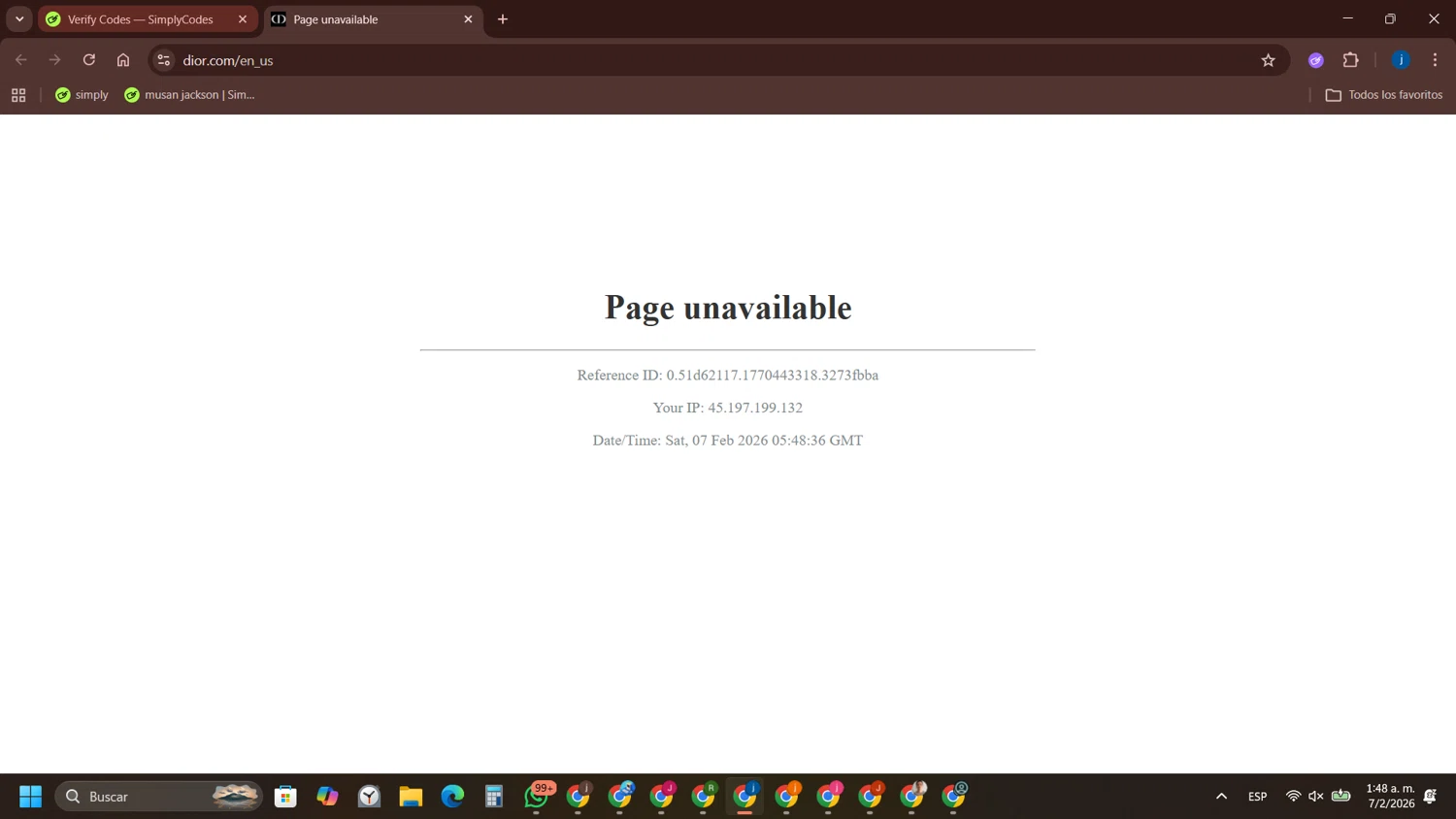Image resolution: width=1456 pixels, height=819 pixels.
Task: Open the Windows Start menu
Action: [30, 797]
